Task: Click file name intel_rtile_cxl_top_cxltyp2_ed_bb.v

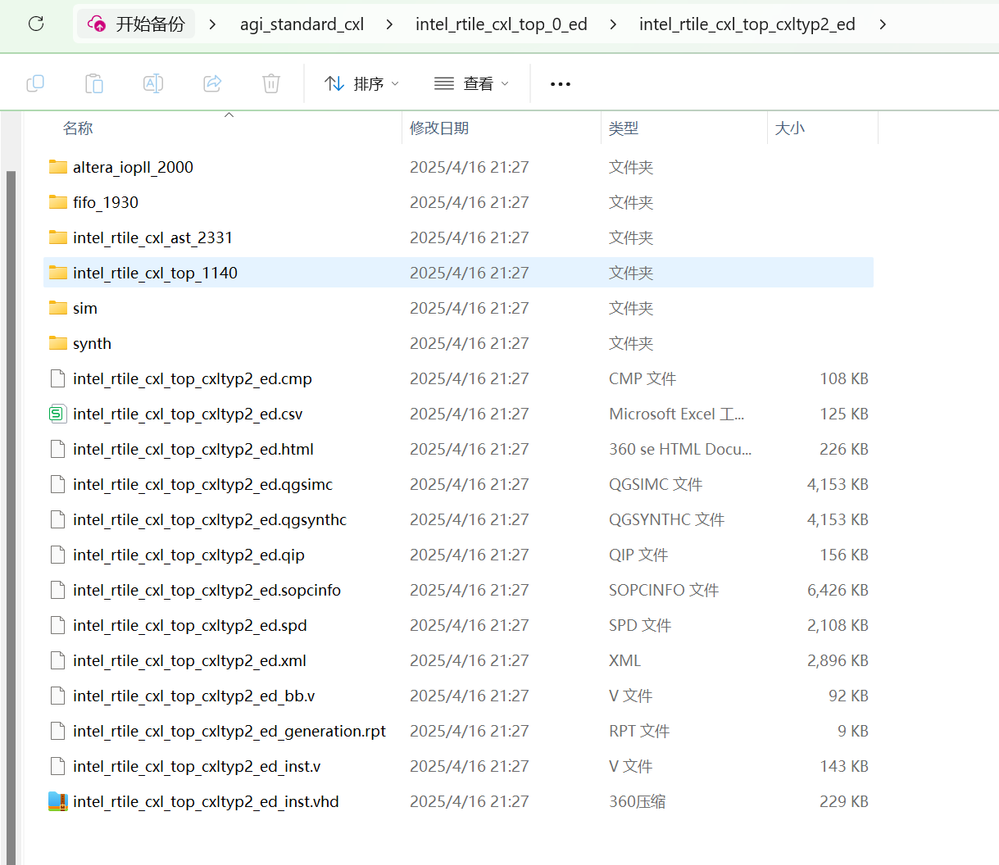Action: point(194,696)
